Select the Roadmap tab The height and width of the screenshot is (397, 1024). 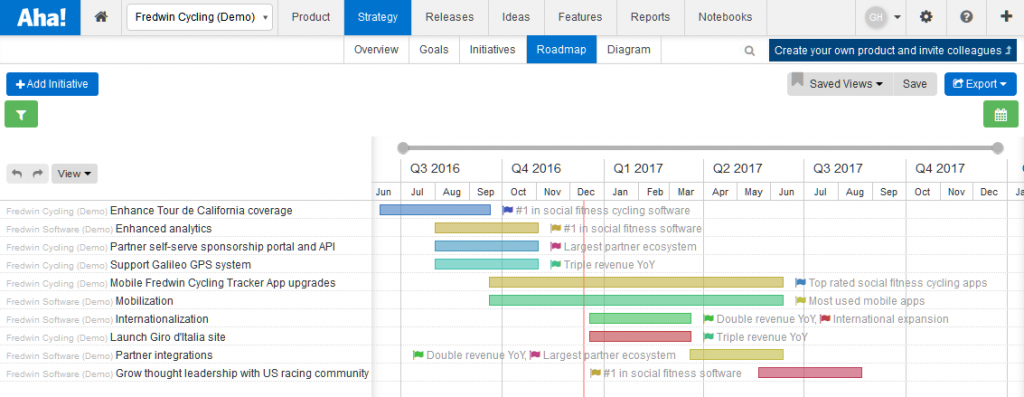pos(562,50)
